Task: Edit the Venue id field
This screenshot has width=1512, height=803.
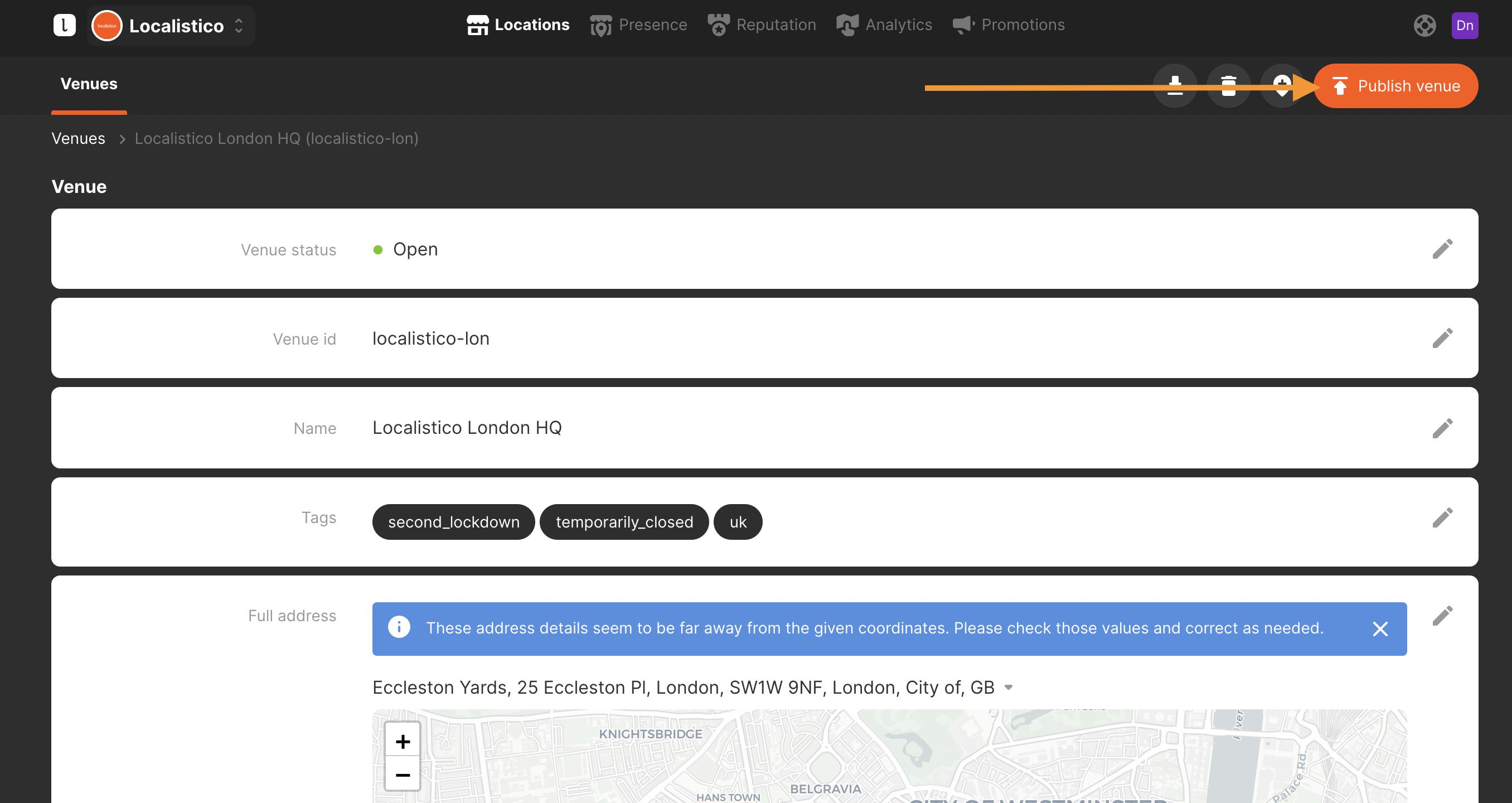Action: click(x=1442, y=338)
